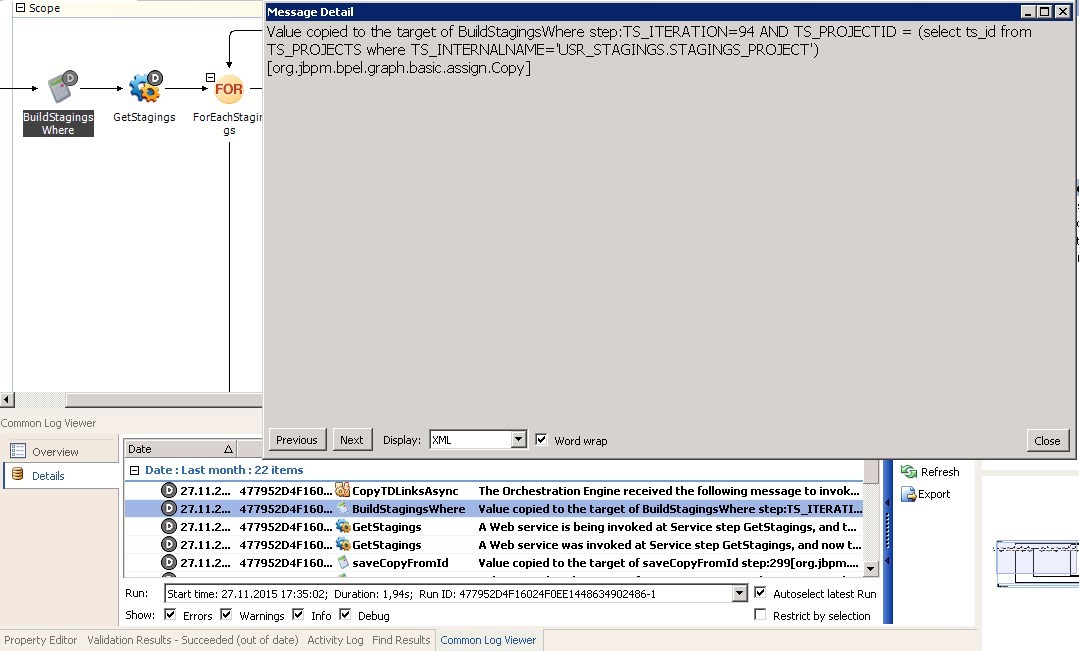Select log message 'A Web service is being invoked'
Viewport: 1079px width, 651px height.
667,526
